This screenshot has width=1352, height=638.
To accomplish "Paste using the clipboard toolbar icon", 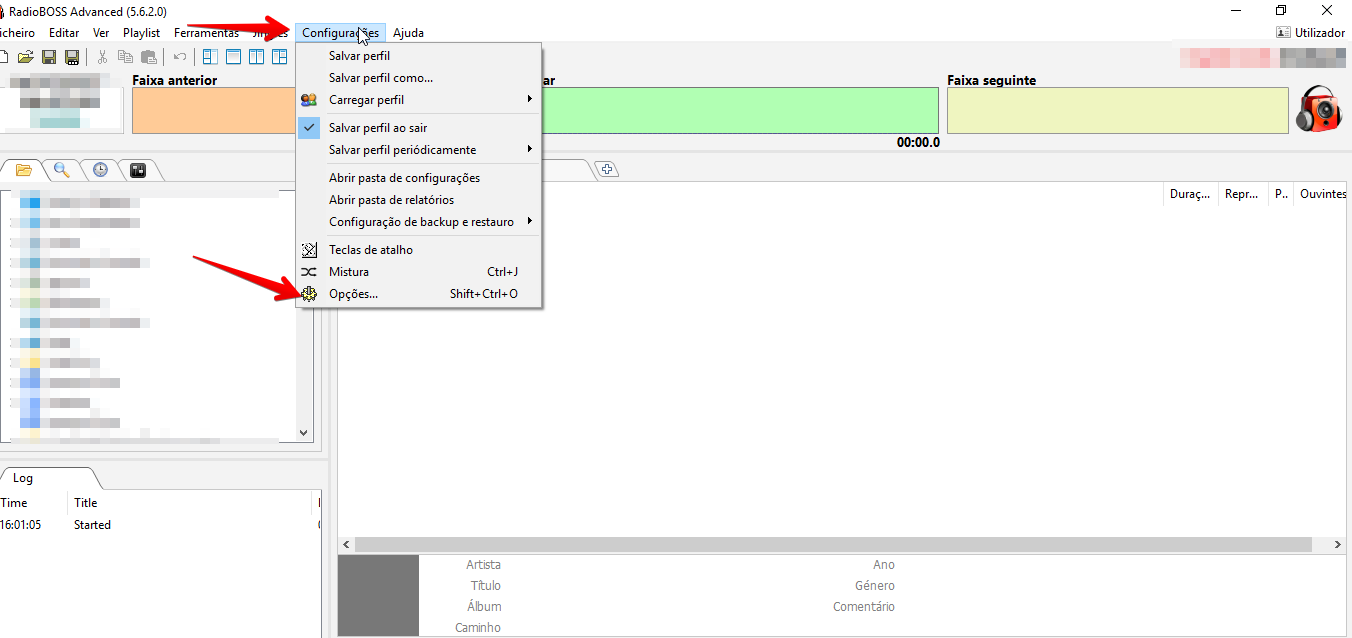I will coord(149,57).
